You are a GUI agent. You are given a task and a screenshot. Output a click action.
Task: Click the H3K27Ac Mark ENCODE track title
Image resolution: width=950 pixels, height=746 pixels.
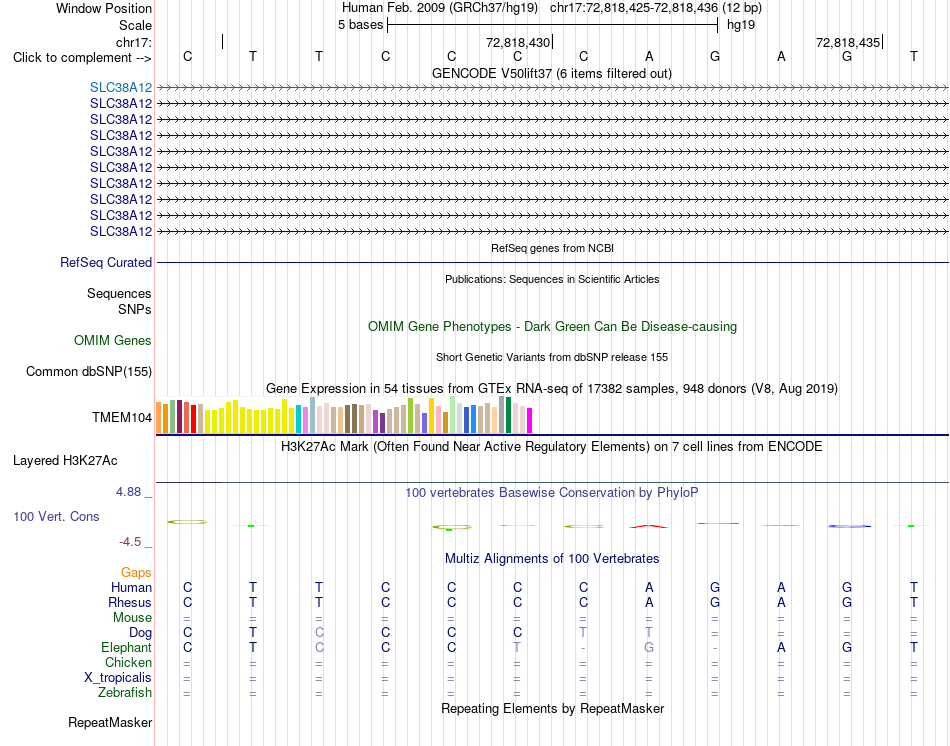[552, 447]
